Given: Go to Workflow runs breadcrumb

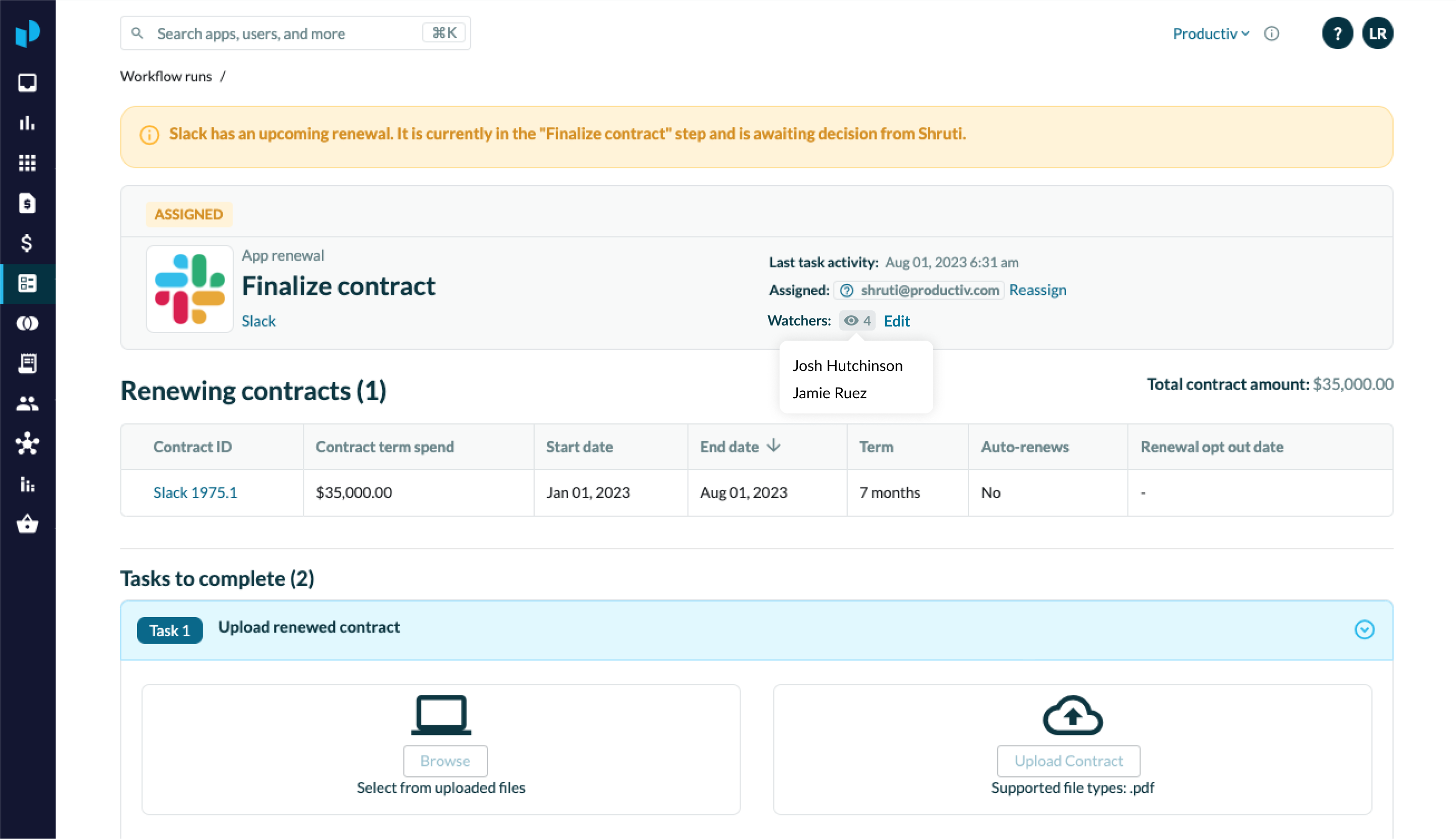Looking at the screenshot, I should click(166, 76).
